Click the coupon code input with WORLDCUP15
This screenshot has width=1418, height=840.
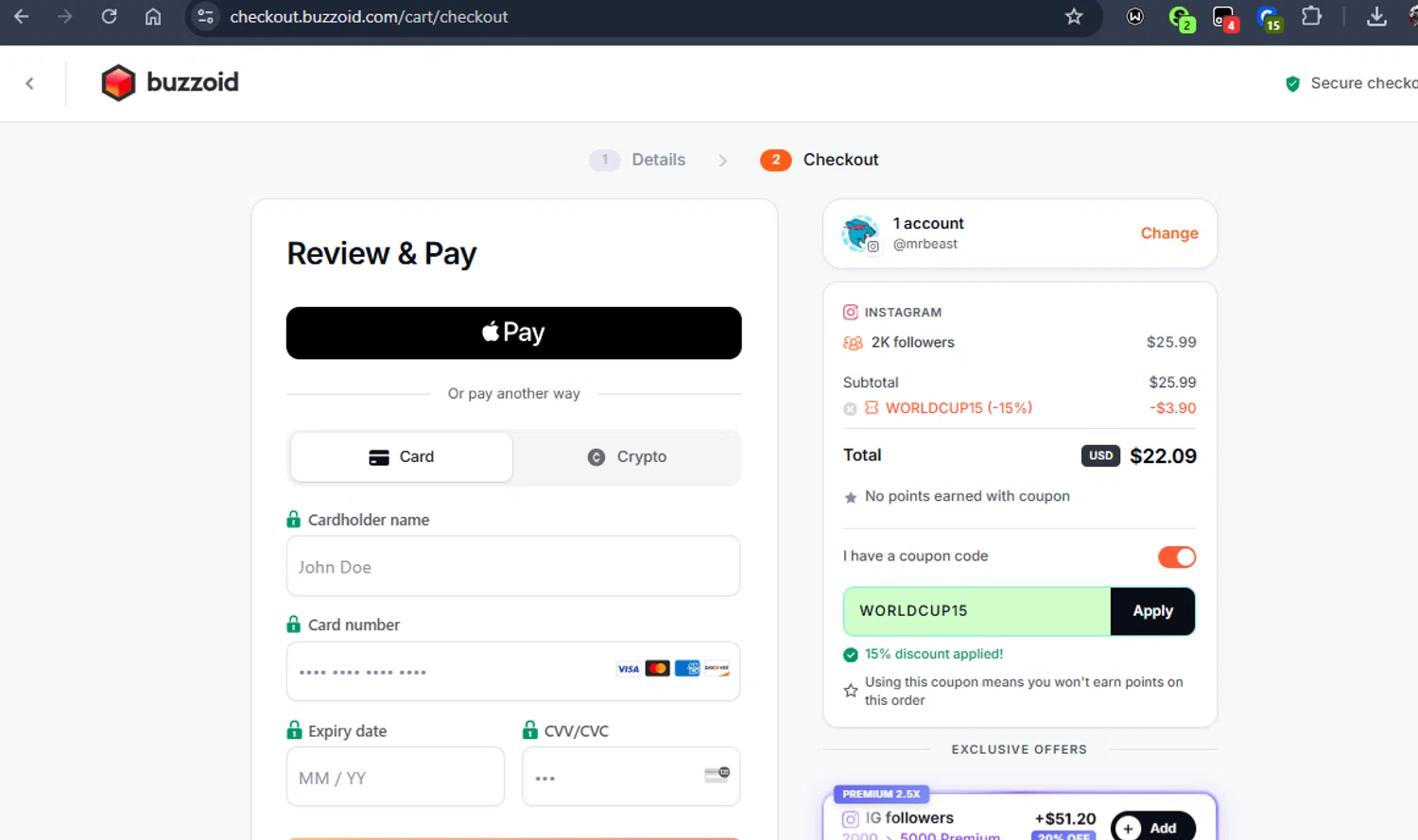click(977, 611)
